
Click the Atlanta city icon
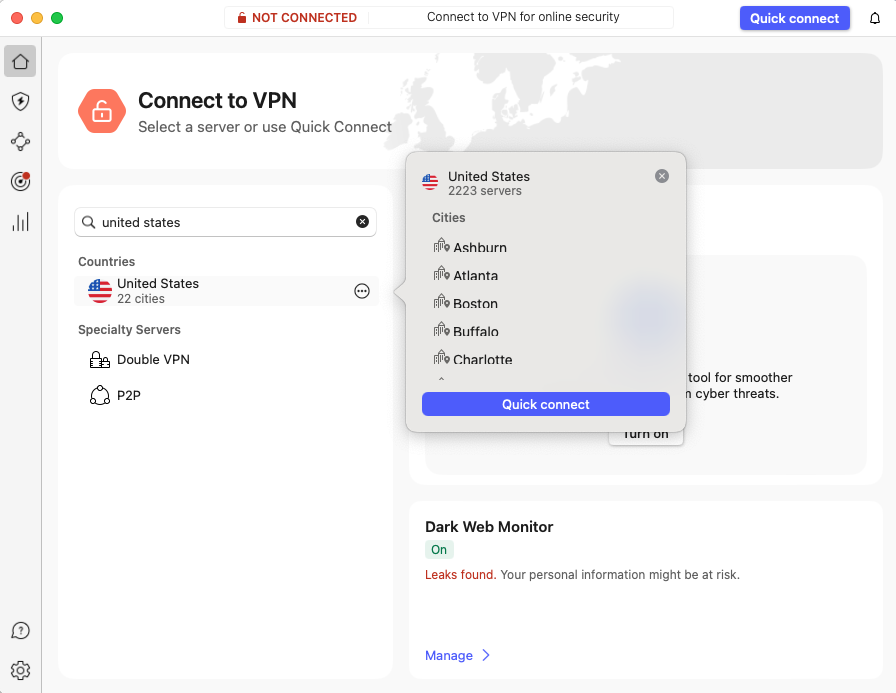(x=441, y=274)
